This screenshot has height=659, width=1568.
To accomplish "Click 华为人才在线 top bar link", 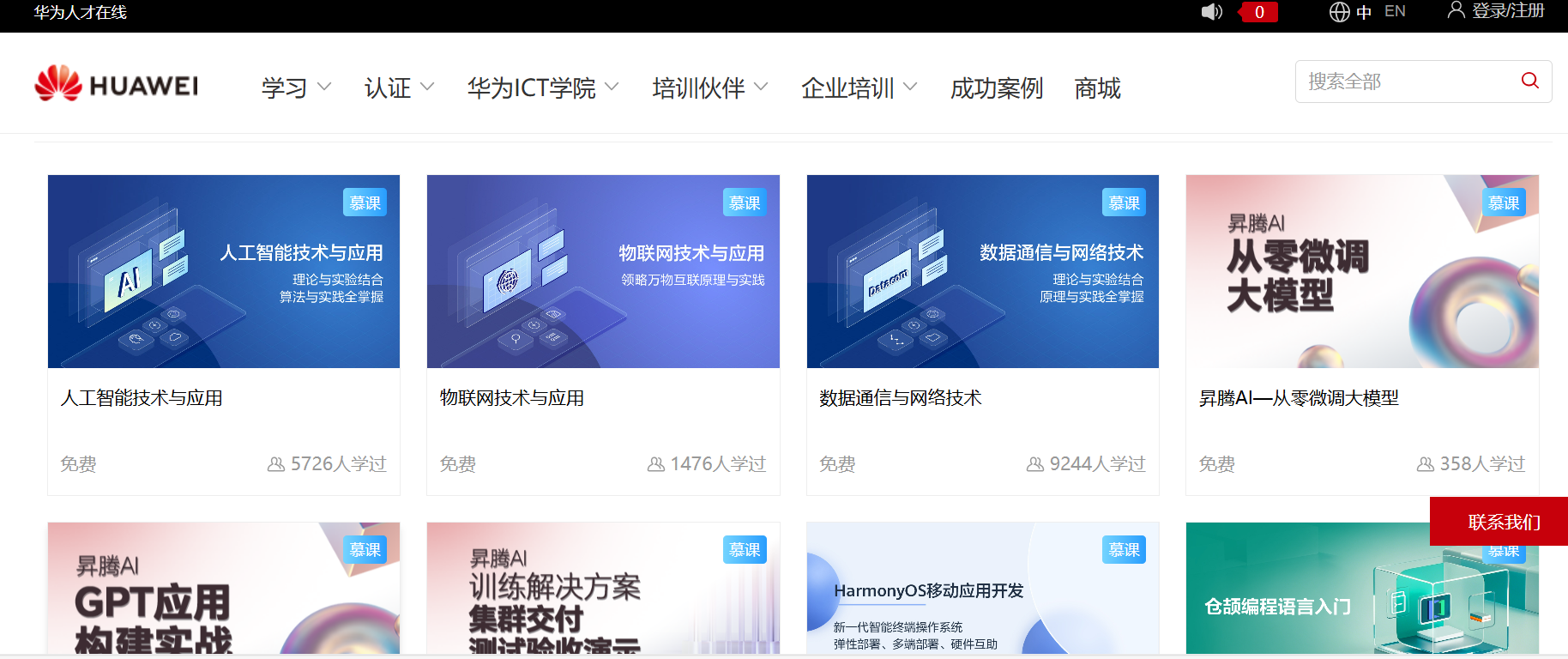I will pos(81,12).
